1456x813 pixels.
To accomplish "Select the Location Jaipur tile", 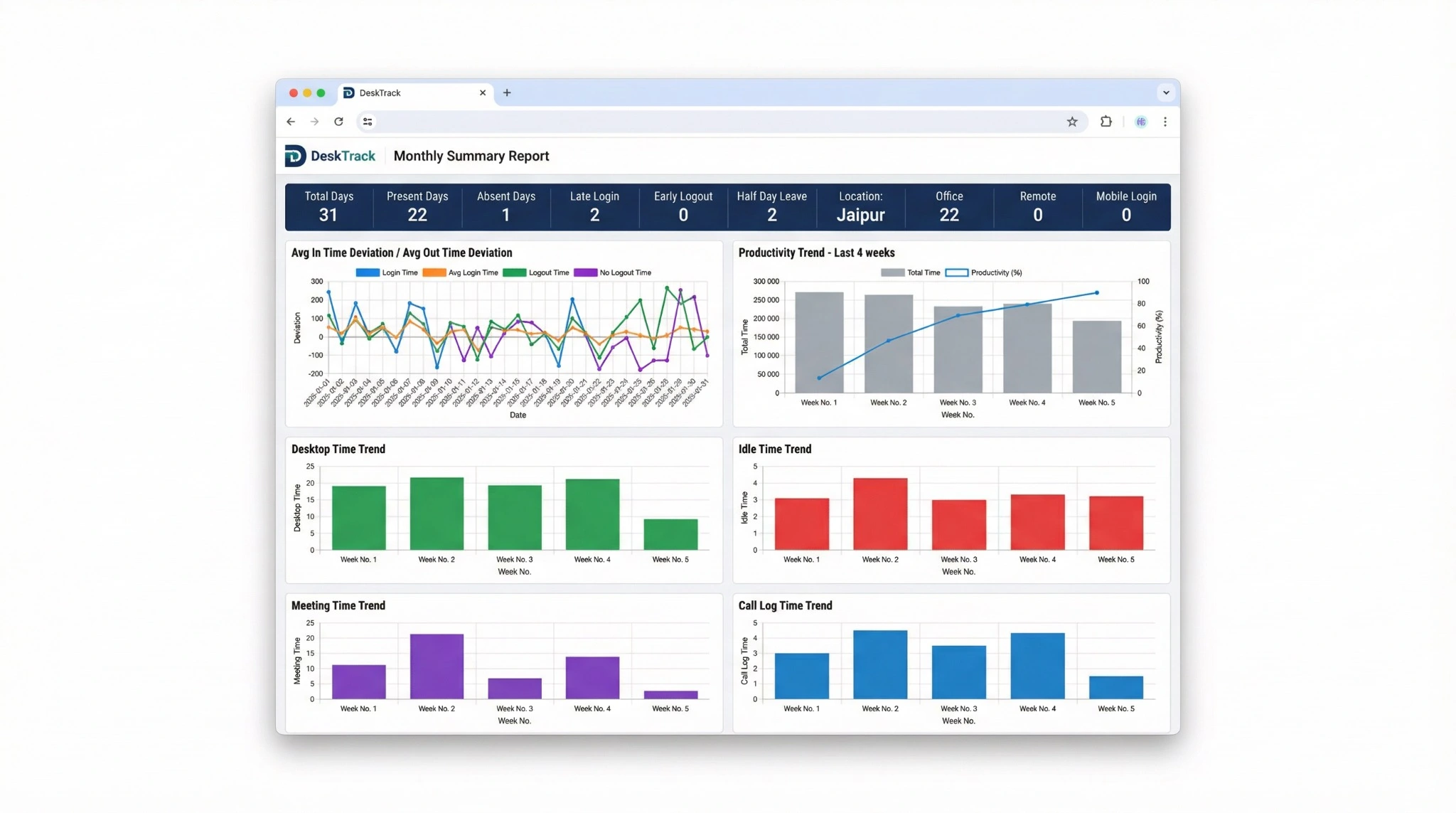I will pyautogui.click(x=861, y=207).
